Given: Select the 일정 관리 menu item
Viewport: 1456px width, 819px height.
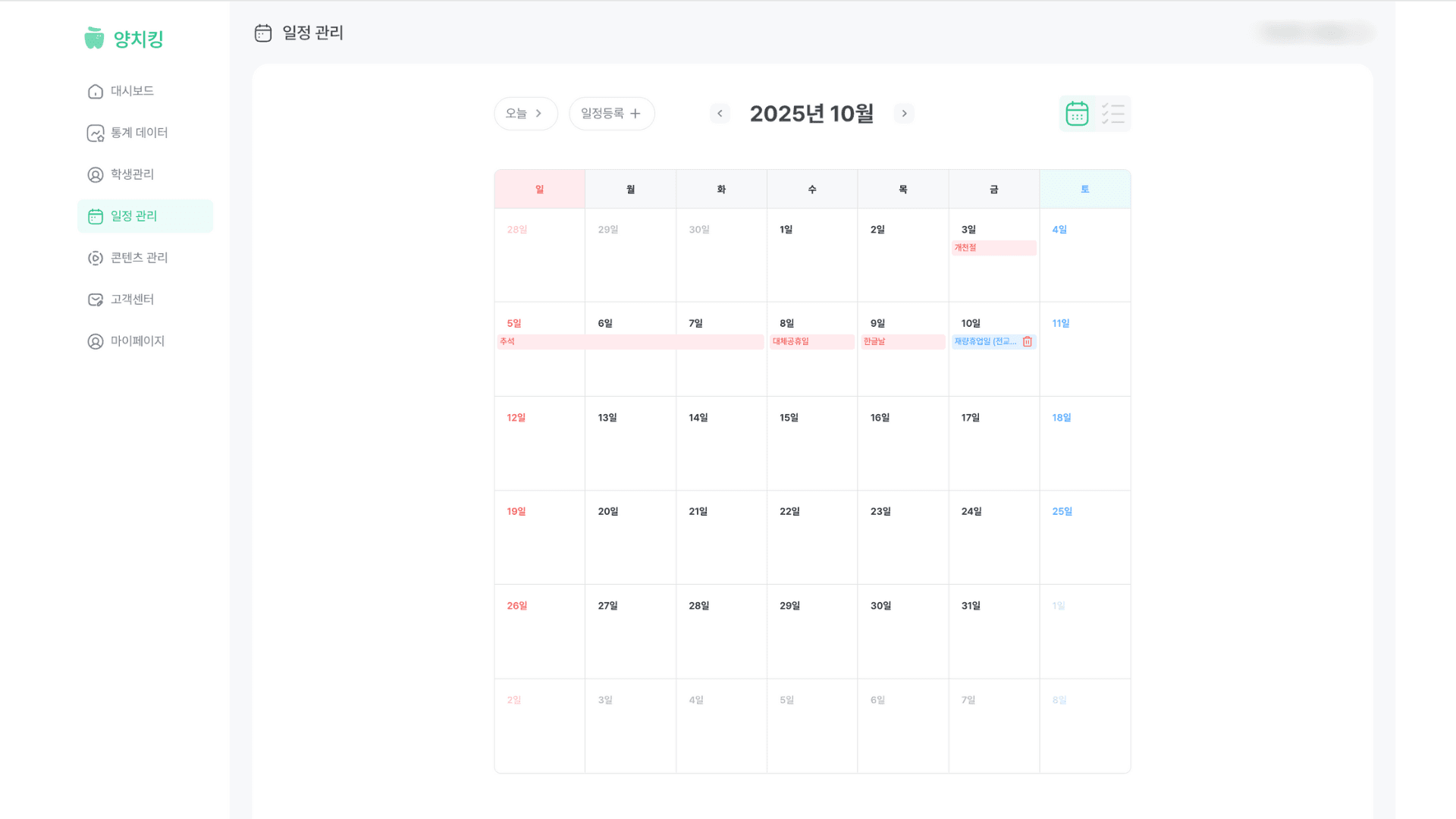Looking at the screenshot, I should click(145, 216).
